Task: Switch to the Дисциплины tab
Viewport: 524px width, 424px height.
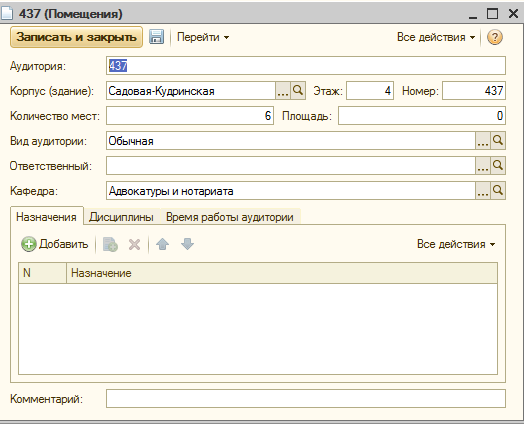Action: point(121,217)
